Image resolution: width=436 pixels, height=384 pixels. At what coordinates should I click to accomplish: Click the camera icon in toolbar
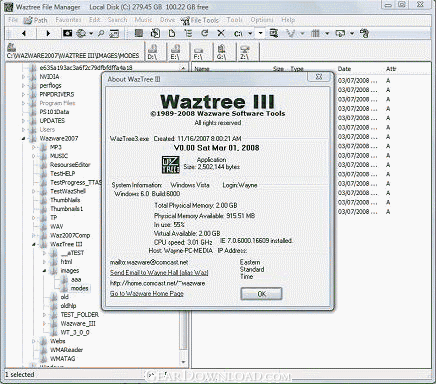[68, 33]
